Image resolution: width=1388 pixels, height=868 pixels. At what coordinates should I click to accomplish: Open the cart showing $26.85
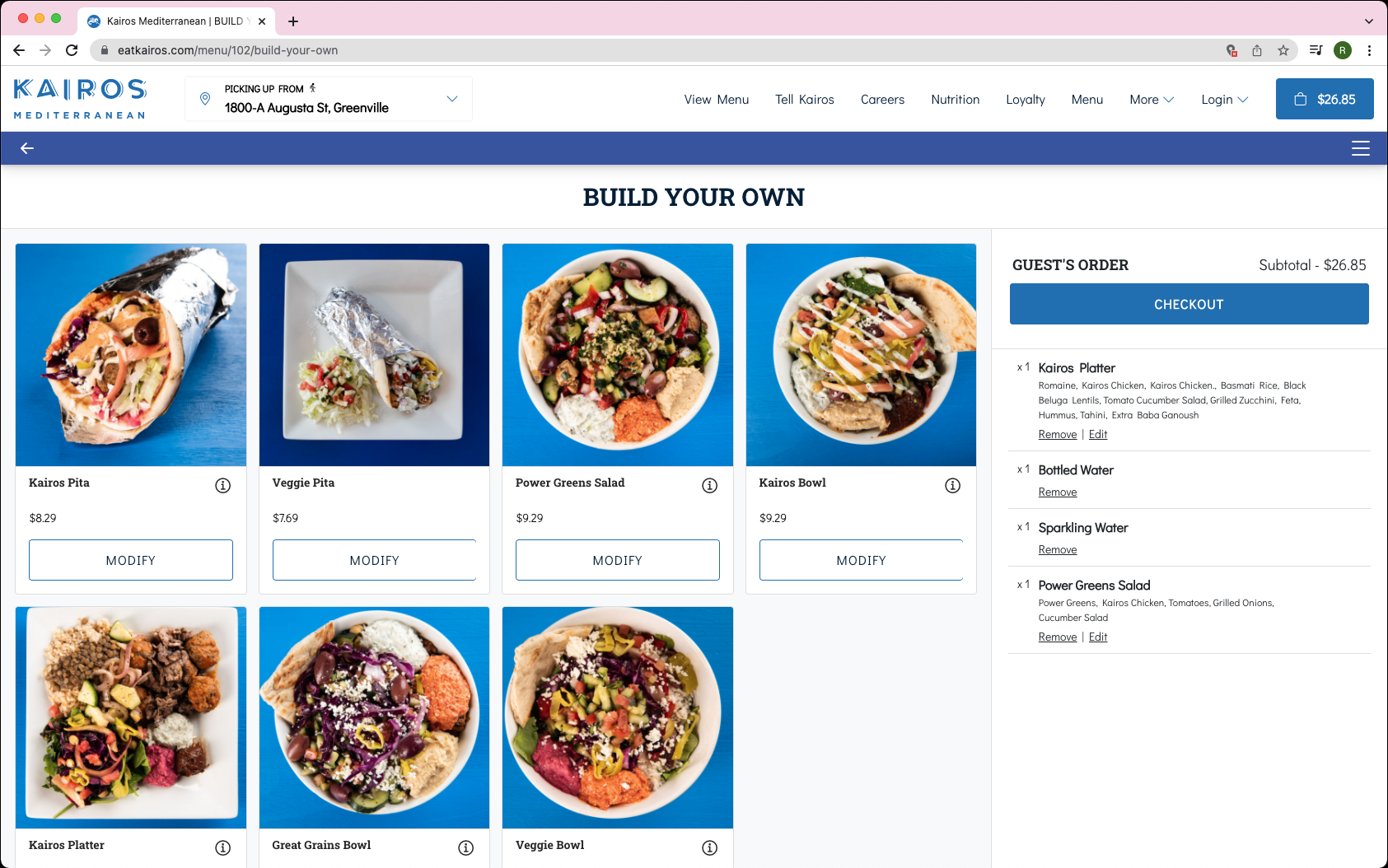pos(1325,99)
